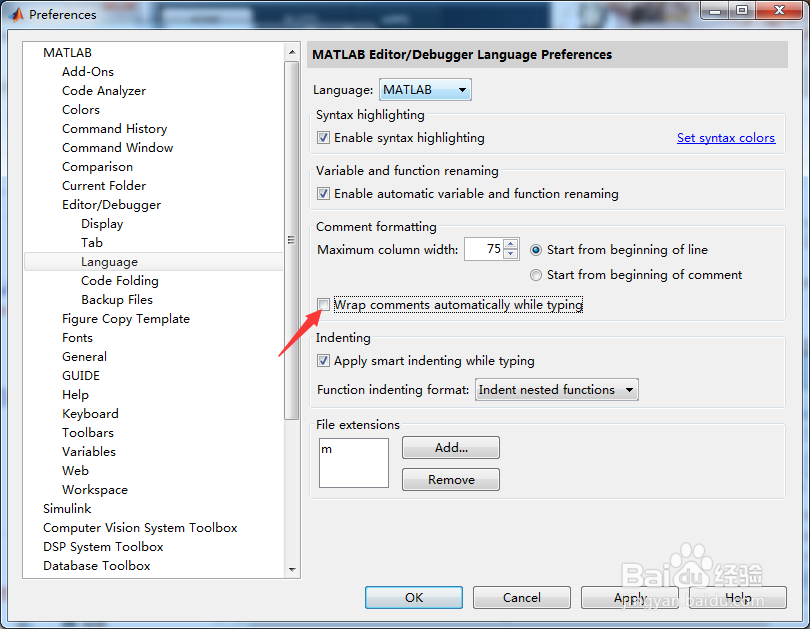This screenshot has width=810, height=629.
Task: Click the tree scrollbar down arrow
Action: tap(292, 570)
